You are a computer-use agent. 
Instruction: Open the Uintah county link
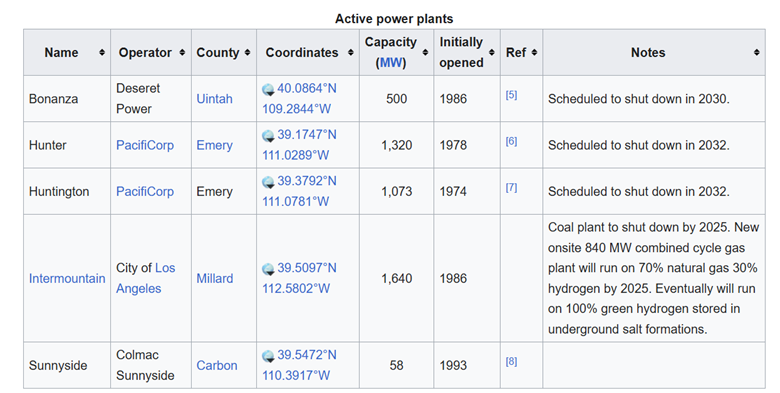214,98
